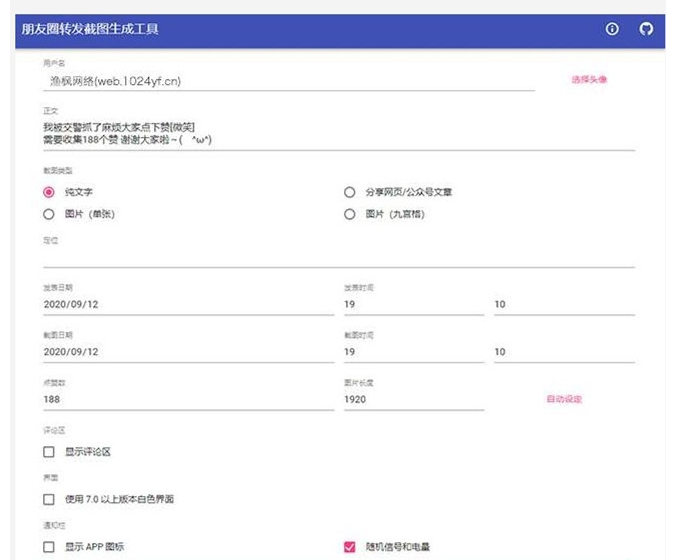This screenshot has height=560, width=677.
Task: Tick the 显示 APP 图标 checkbox
Action: click(x=49, y=547)
